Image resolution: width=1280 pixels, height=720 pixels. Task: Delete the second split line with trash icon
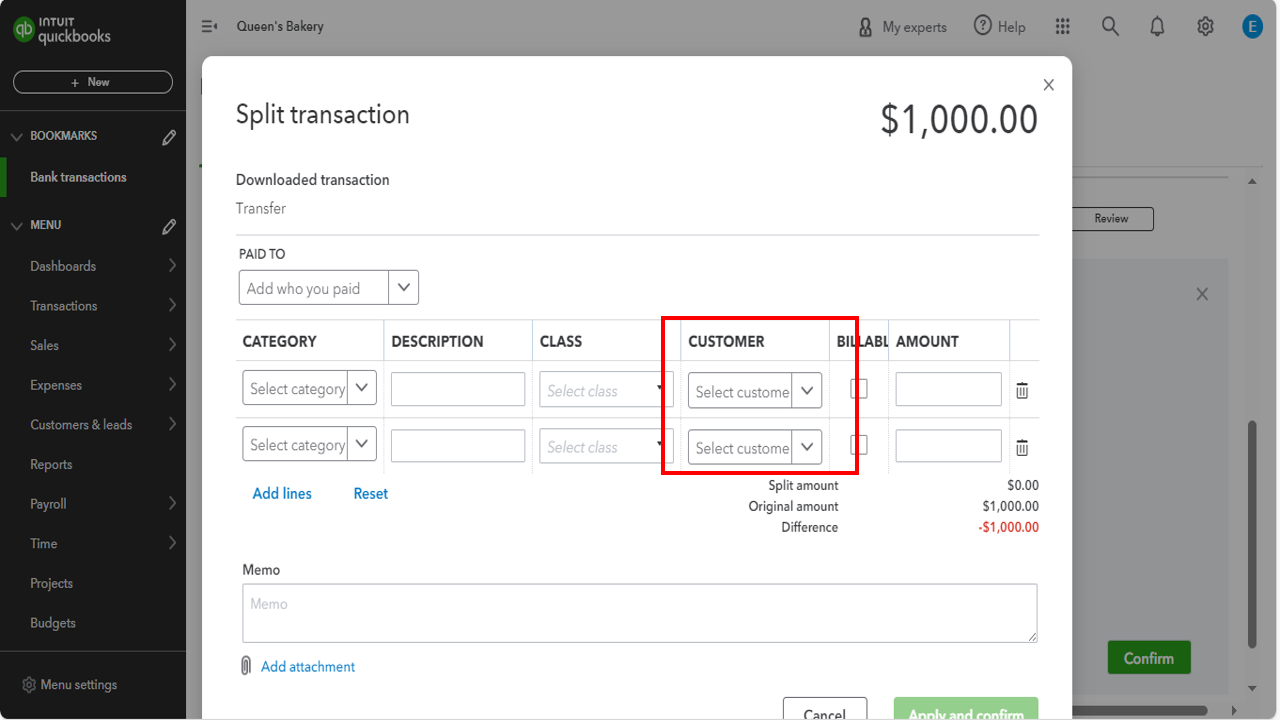point(1022,448)
